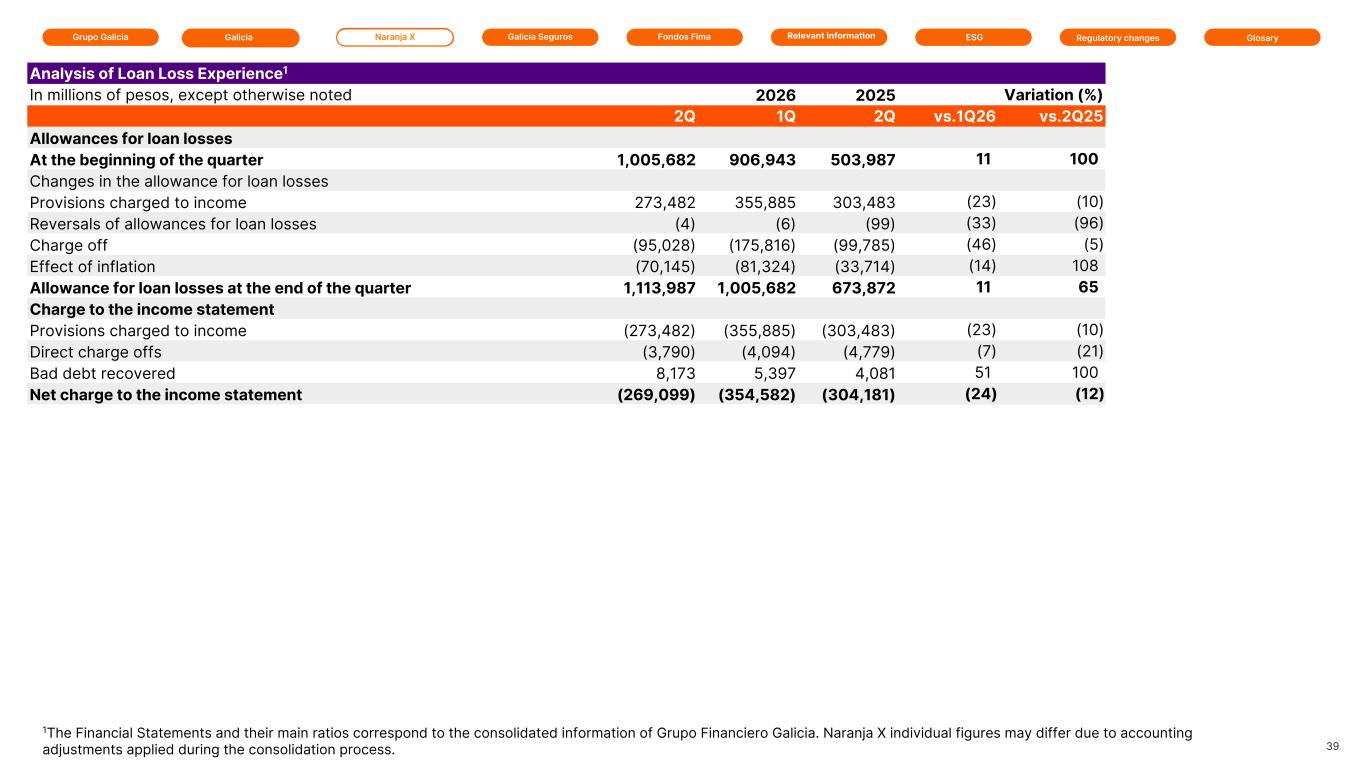Select the vs.2Q25 column header
1365x768 pixels.
(x=1072, y=116)
